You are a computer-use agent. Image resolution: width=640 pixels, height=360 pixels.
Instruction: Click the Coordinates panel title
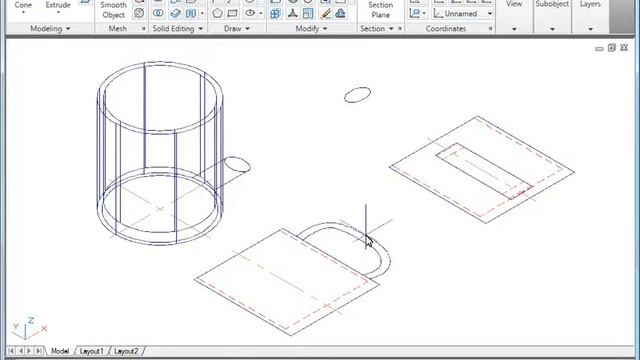click(x=446, y=29)
